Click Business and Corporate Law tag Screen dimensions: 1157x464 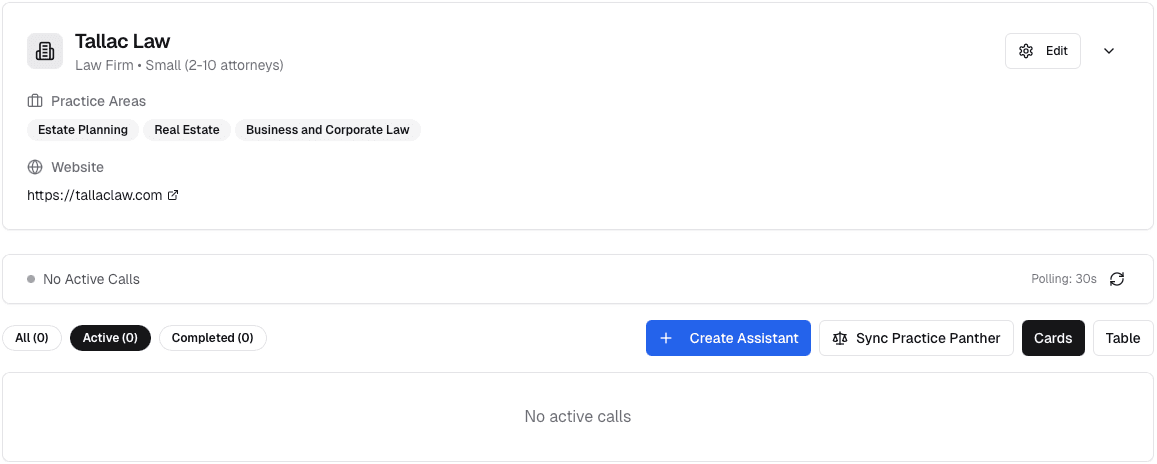[327, 130]
